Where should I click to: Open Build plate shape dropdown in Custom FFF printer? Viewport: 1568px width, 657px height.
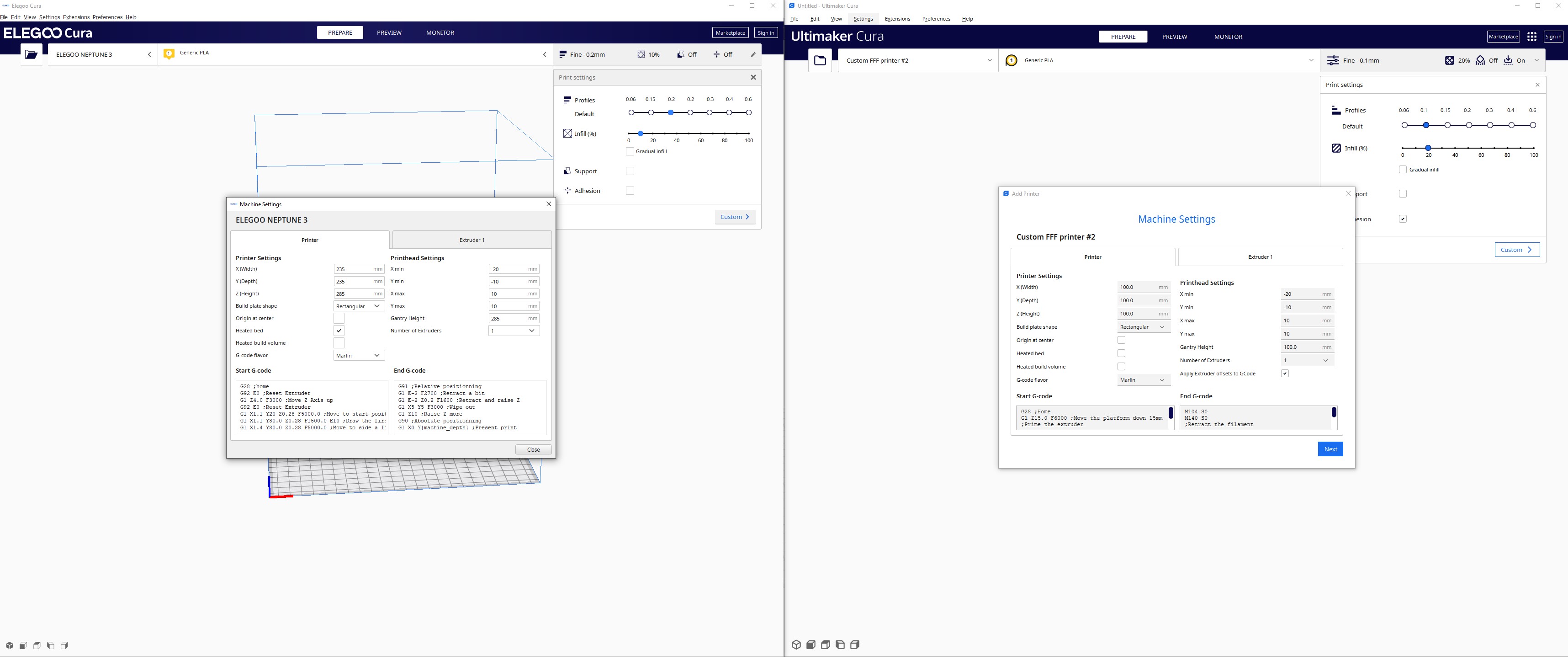pyautogui.click(x=1144, y=327)
